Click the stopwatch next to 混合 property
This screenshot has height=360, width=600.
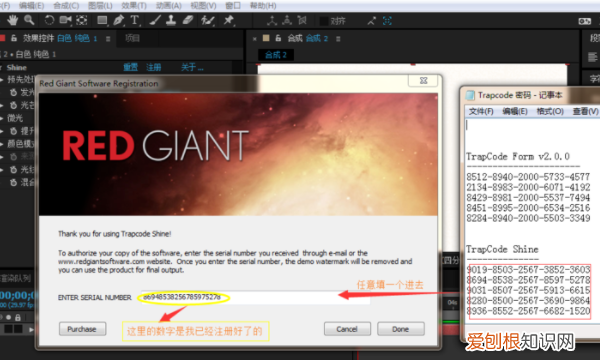click(13, 182)
